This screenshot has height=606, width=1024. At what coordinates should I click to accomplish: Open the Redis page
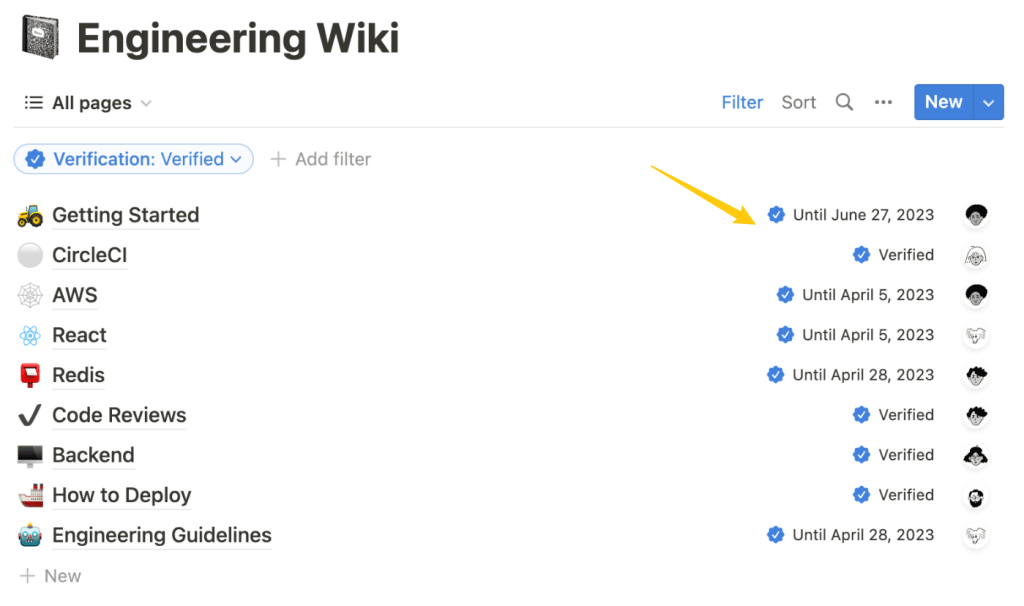pyautogui.click(x=78, y=375)
